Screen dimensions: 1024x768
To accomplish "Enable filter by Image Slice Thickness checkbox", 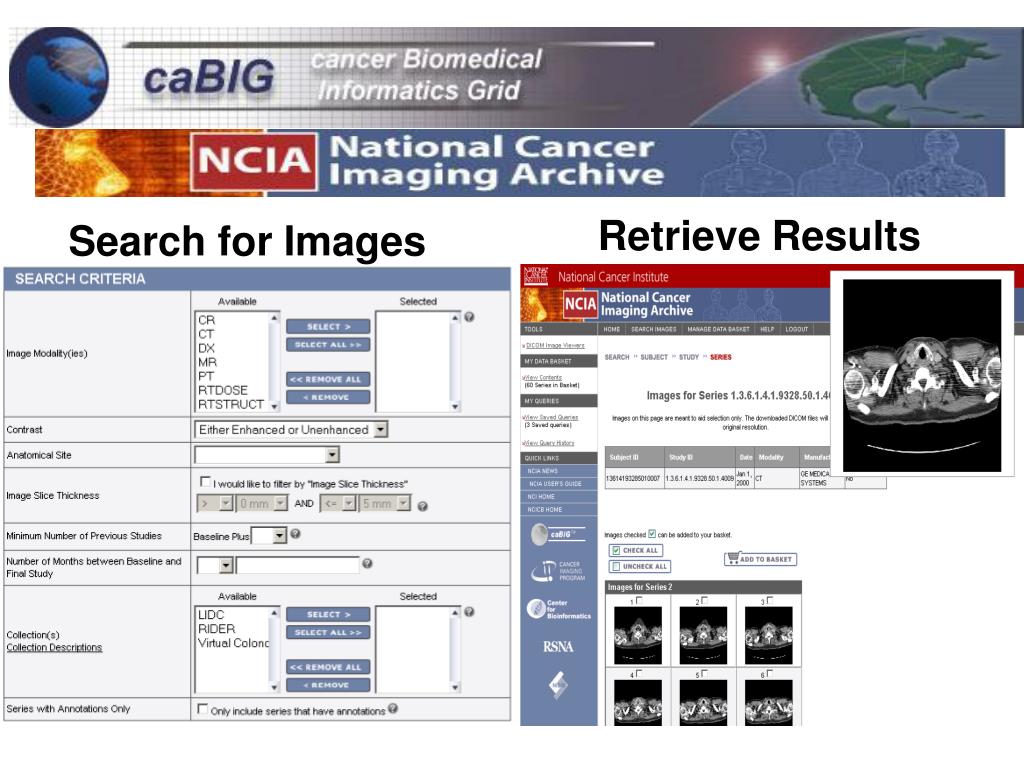I will 205,482.
